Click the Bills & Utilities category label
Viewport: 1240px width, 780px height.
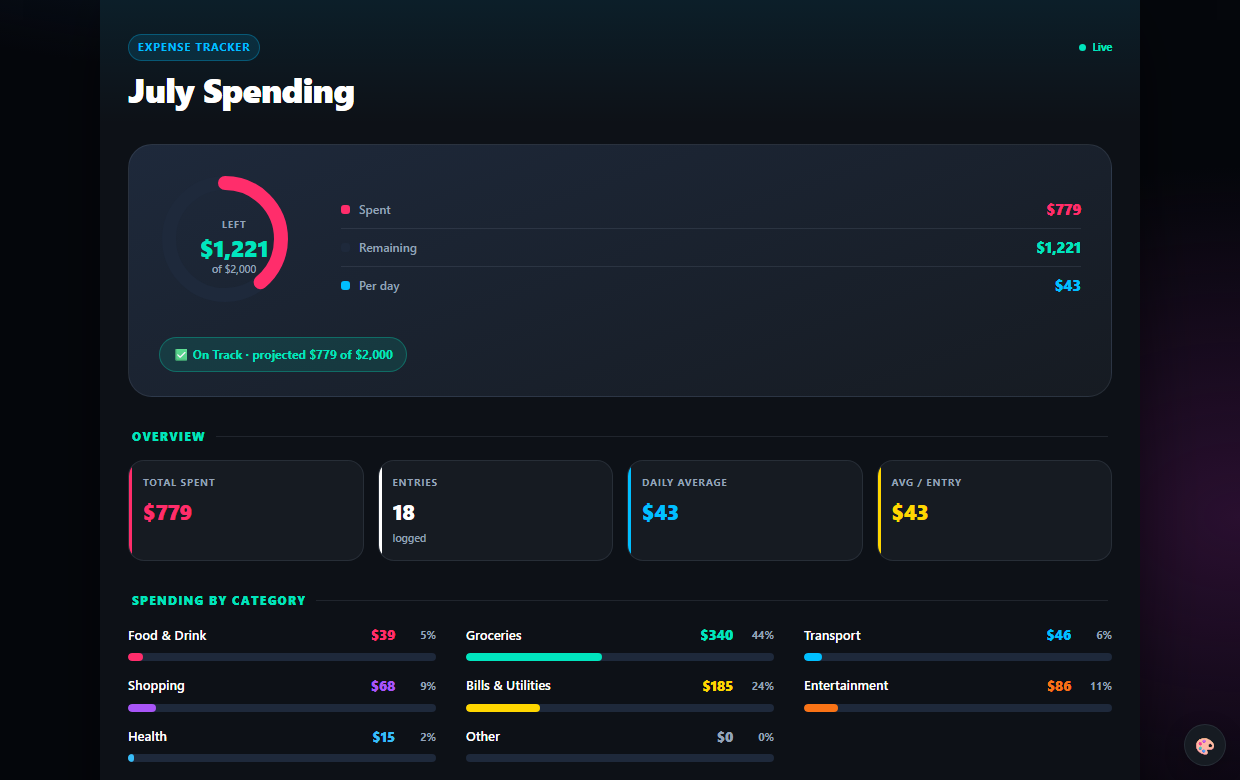point(508,686)
